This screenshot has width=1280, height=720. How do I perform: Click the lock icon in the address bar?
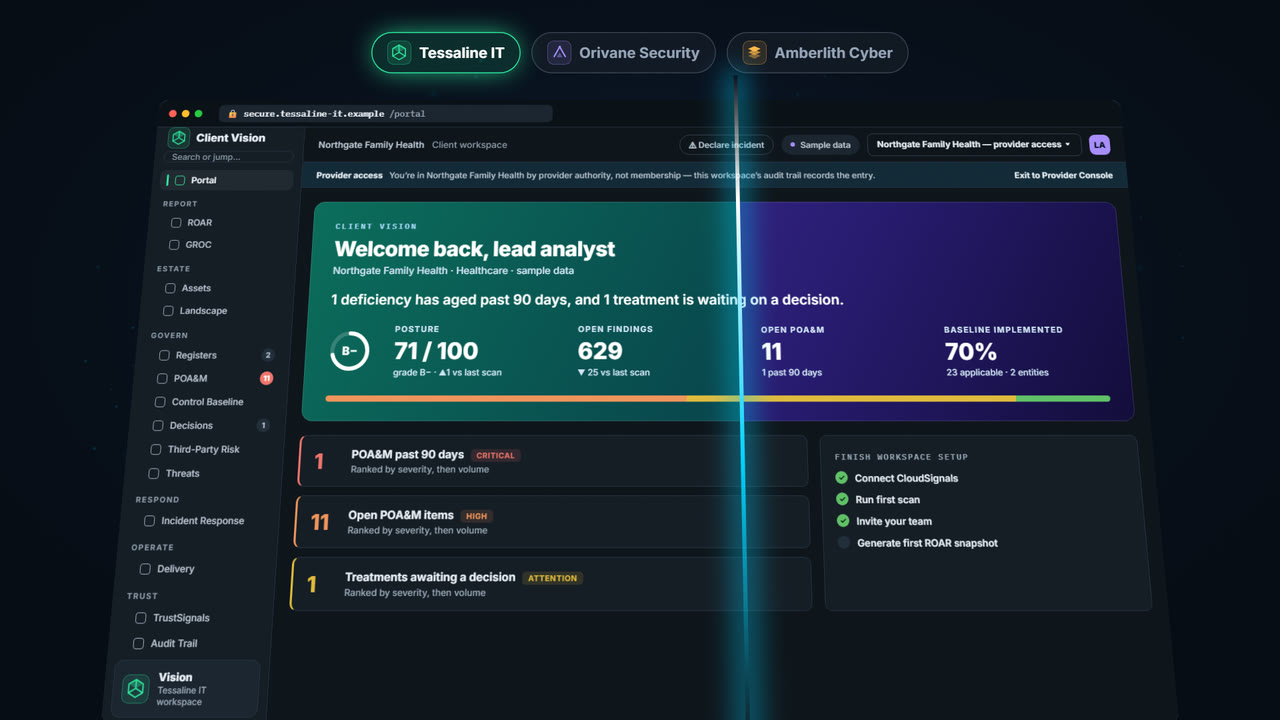click(x=232, y=114)
